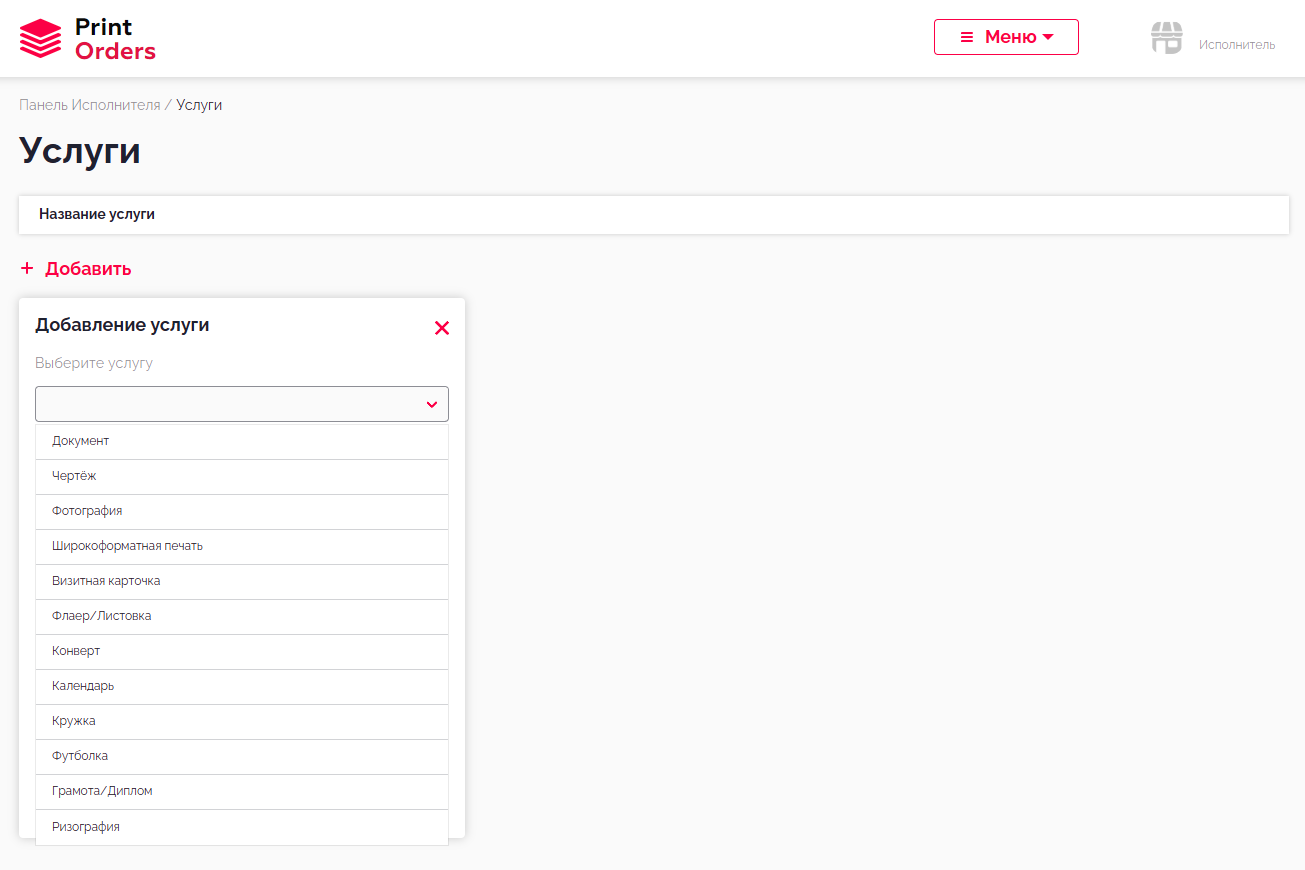Viewport: 1305px width, 870px height.
Task: Collapse the service select chevron arrow
Action: (x=432, y=405)
